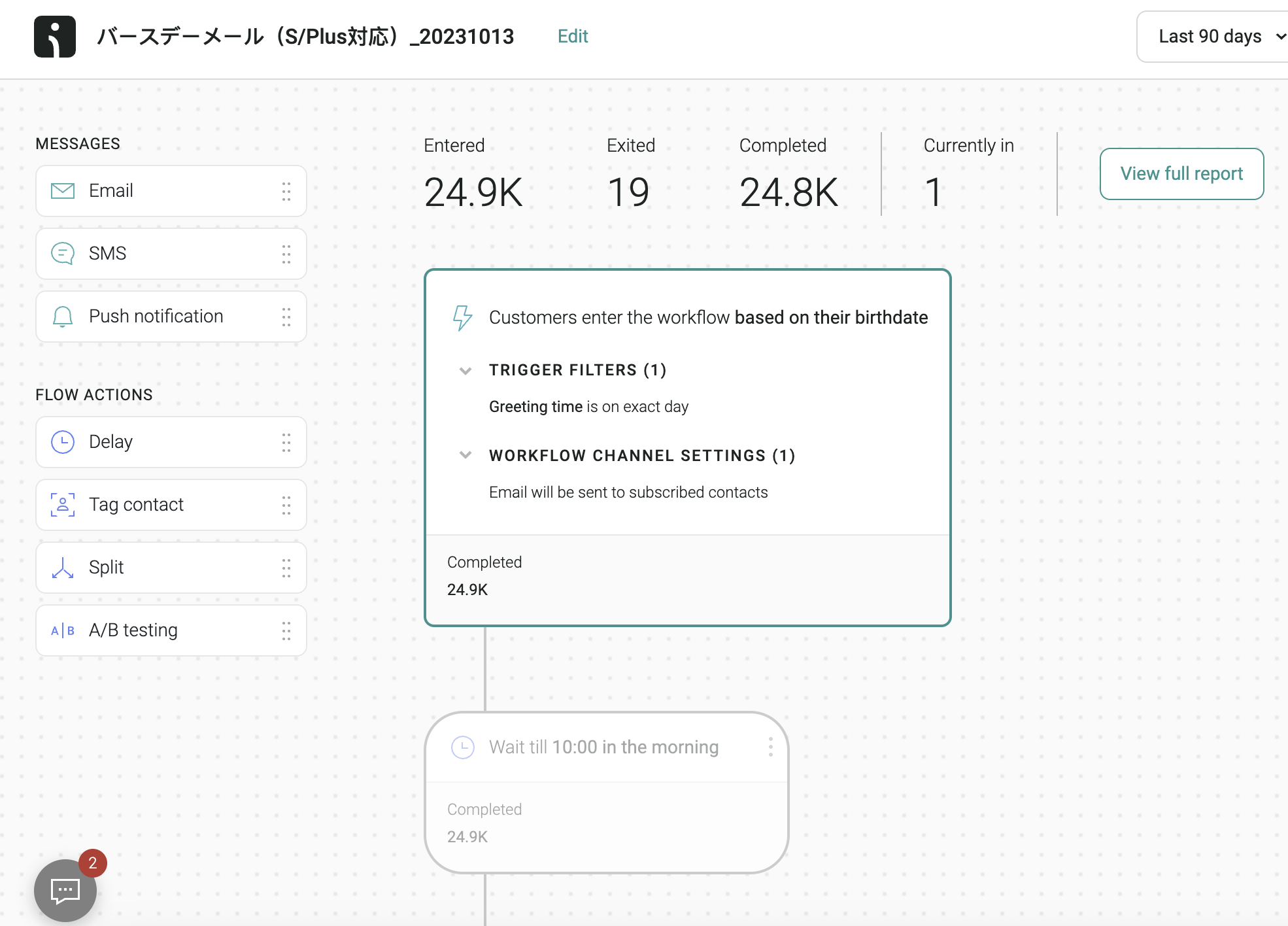Screen dimensions: 1288x926
Task: Click 'Email will be sent to subscribed contacts'
Action: [x=628, y=492]
